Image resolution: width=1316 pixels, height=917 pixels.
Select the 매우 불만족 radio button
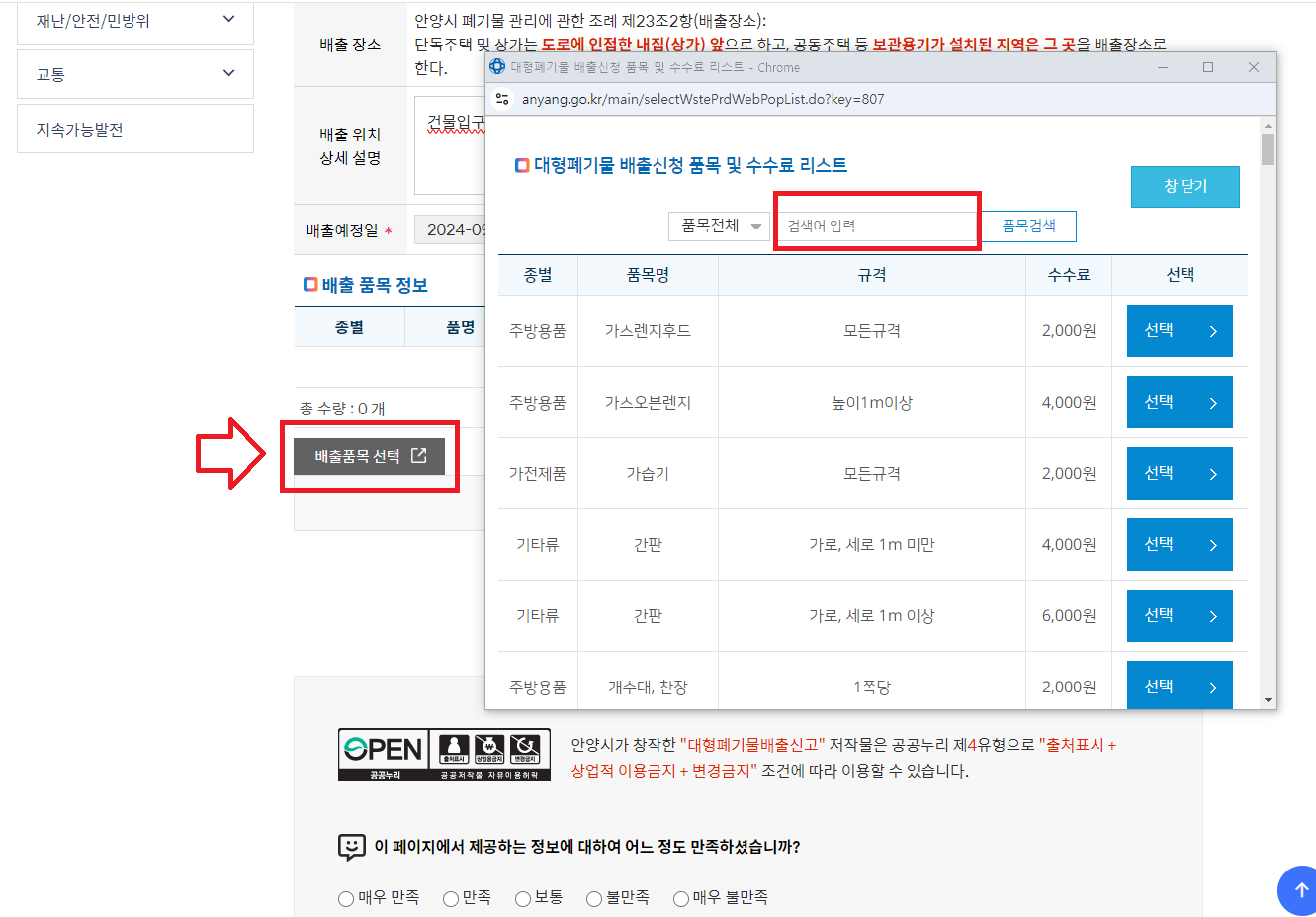[679, 898]
